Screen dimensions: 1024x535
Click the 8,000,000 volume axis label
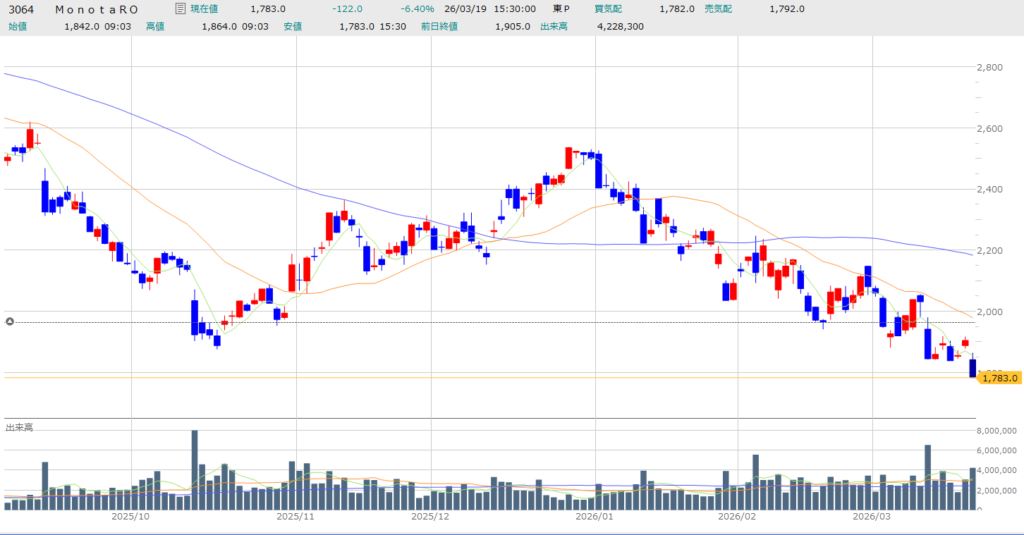[x=997, y=430]
